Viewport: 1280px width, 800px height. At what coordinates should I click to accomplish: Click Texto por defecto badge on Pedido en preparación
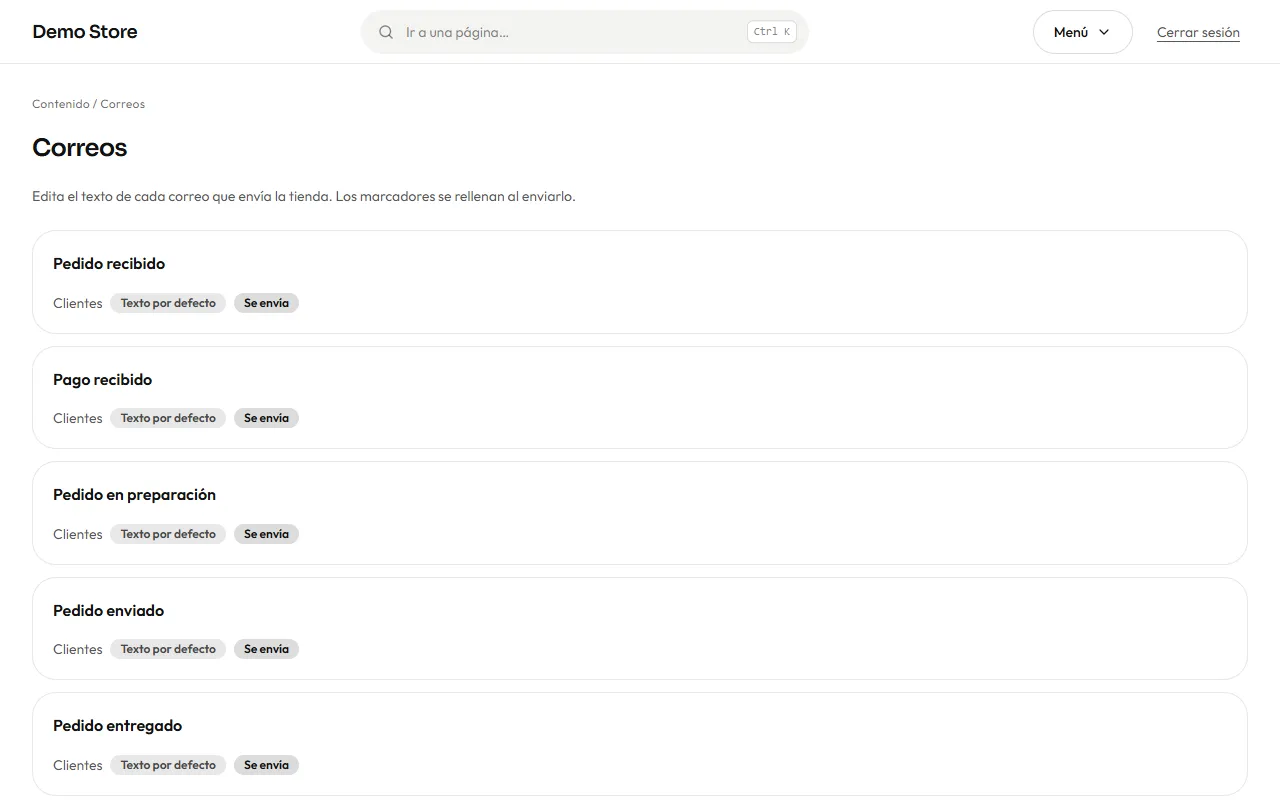(x=168, y=534)
